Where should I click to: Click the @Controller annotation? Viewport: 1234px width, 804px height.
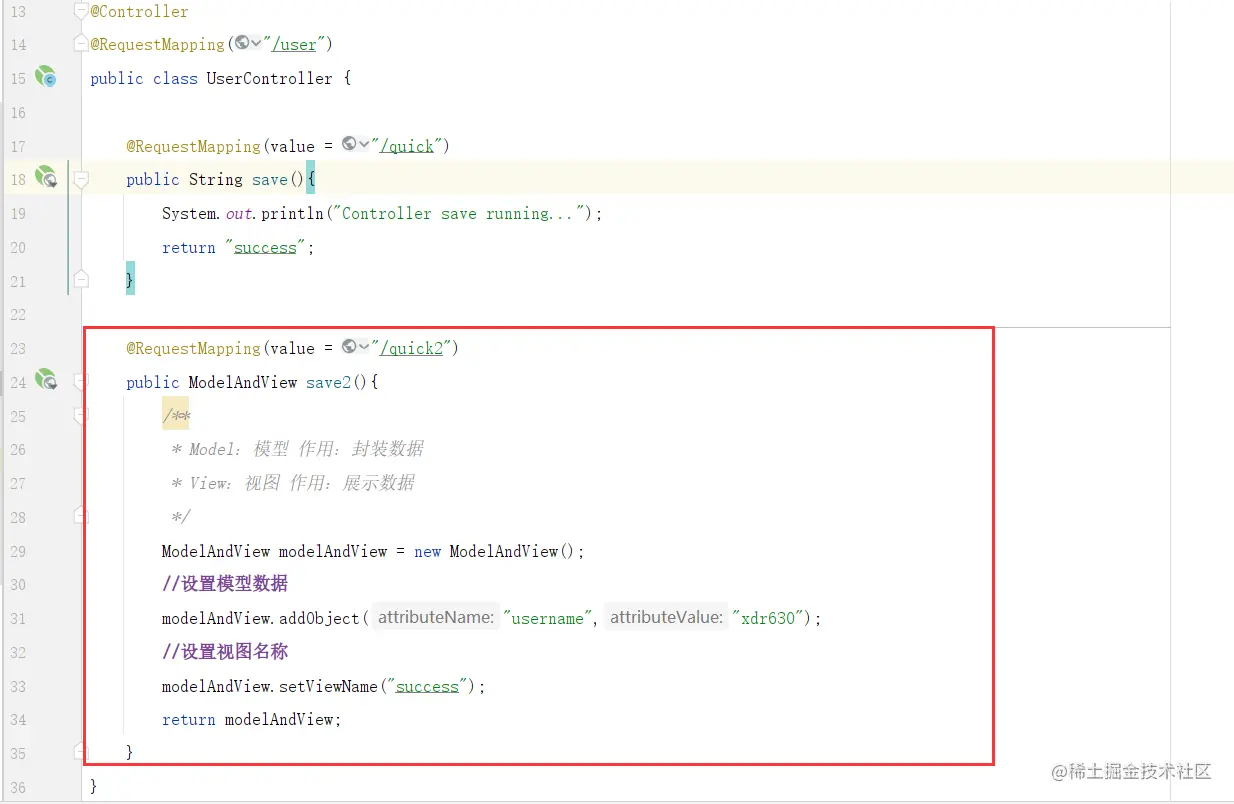click(x=139, y=12)
